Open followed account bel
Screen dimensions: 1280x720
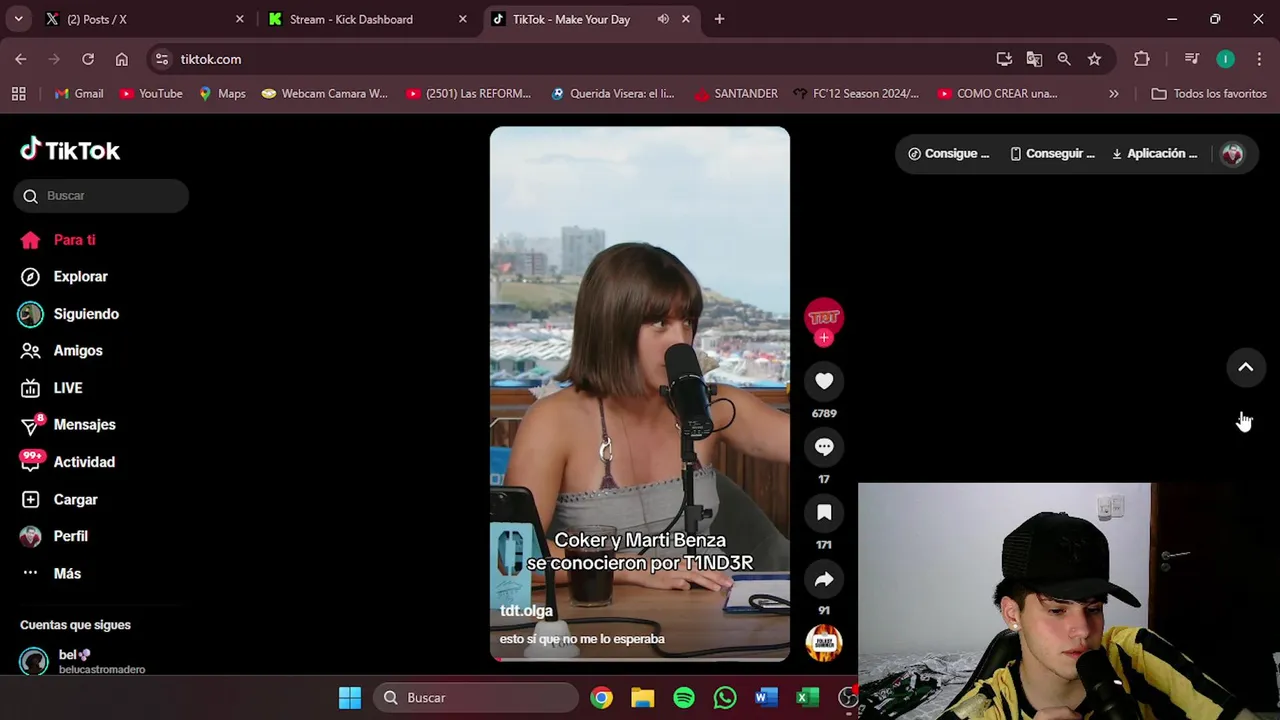click(83, 661)
